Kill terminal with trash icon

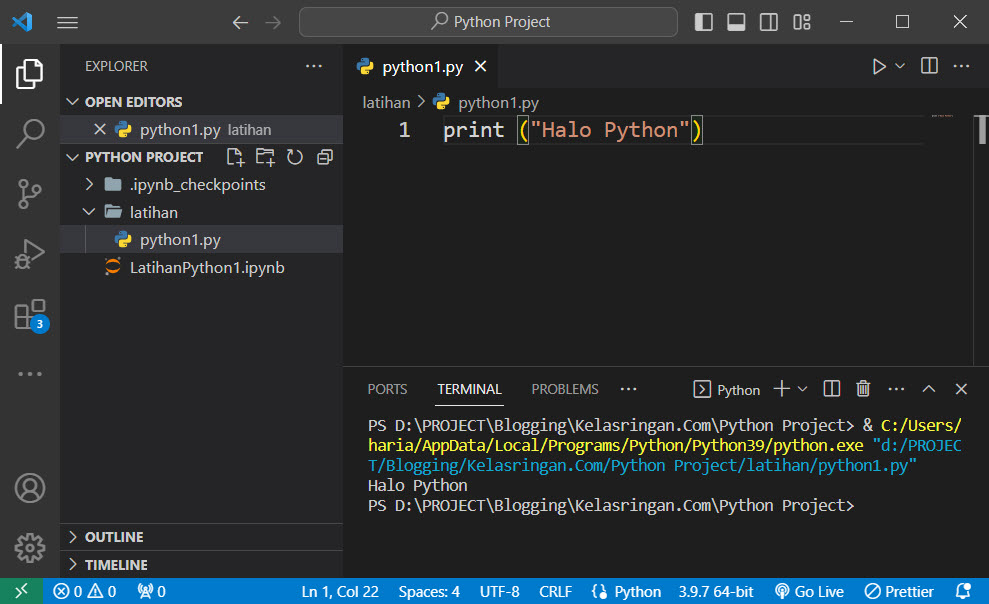pyautogui.click(x=863, y=388)
